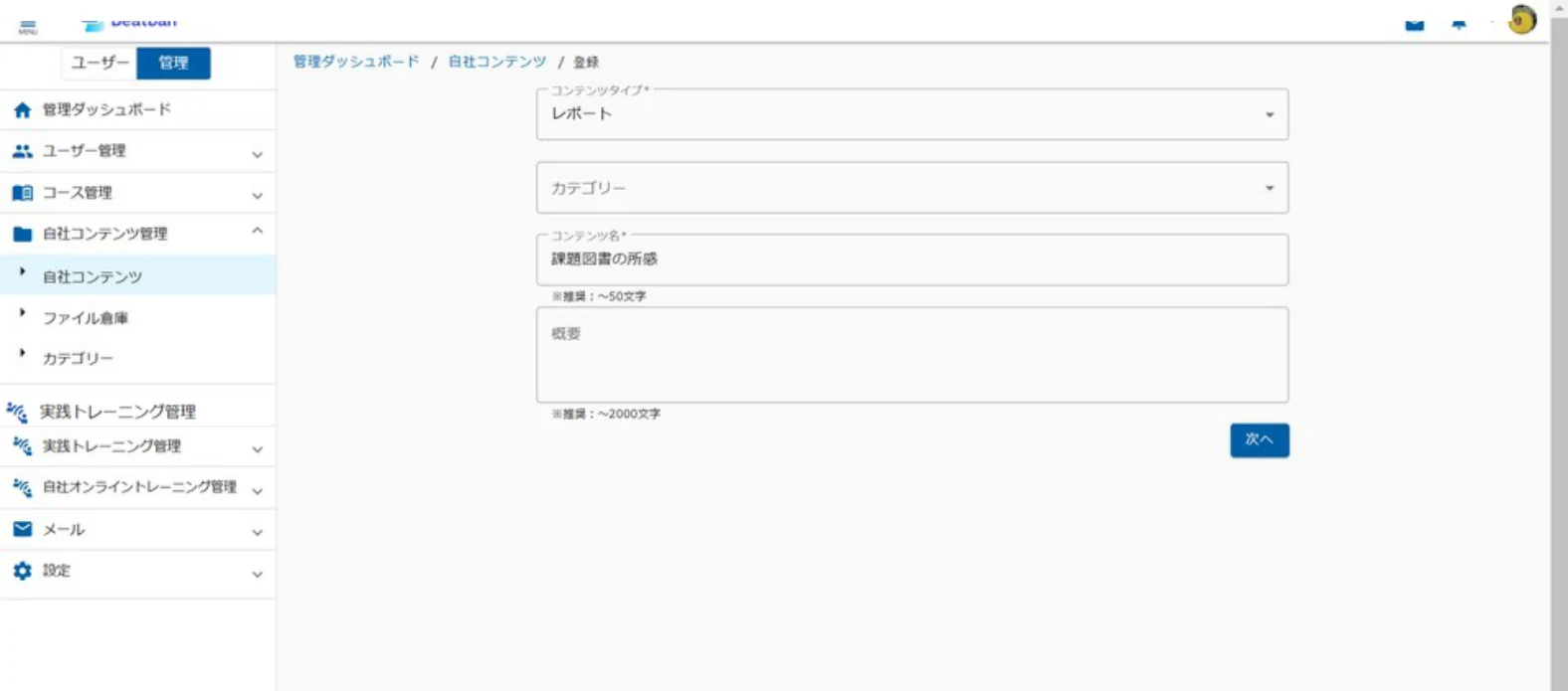Select 自社コンテンツ submenu item
This screenshot has height=691, width=1568.
(137, 275)
